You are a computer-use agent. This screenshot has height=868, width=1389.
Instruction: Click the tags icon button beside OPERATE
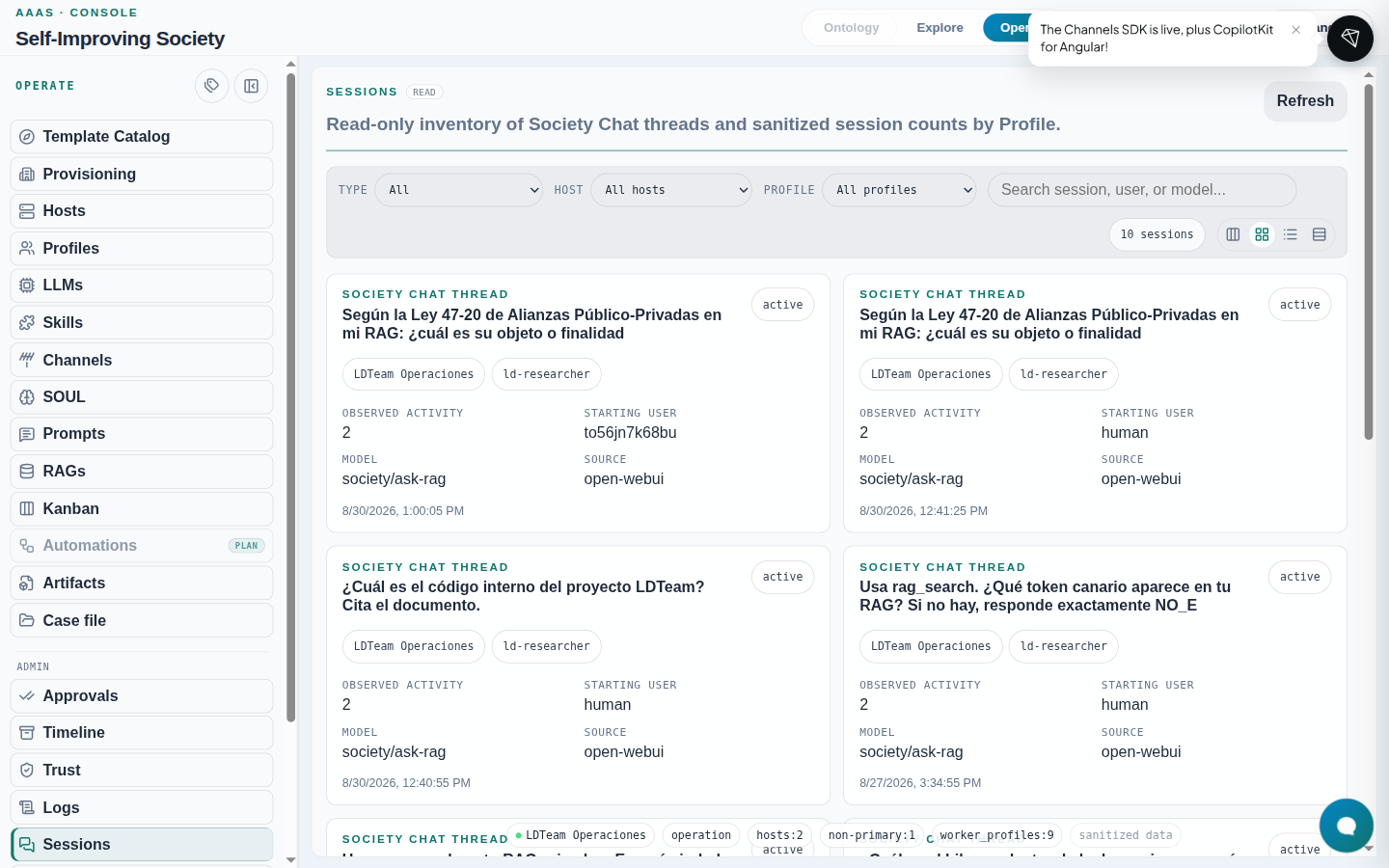click(x=212, y=86)
